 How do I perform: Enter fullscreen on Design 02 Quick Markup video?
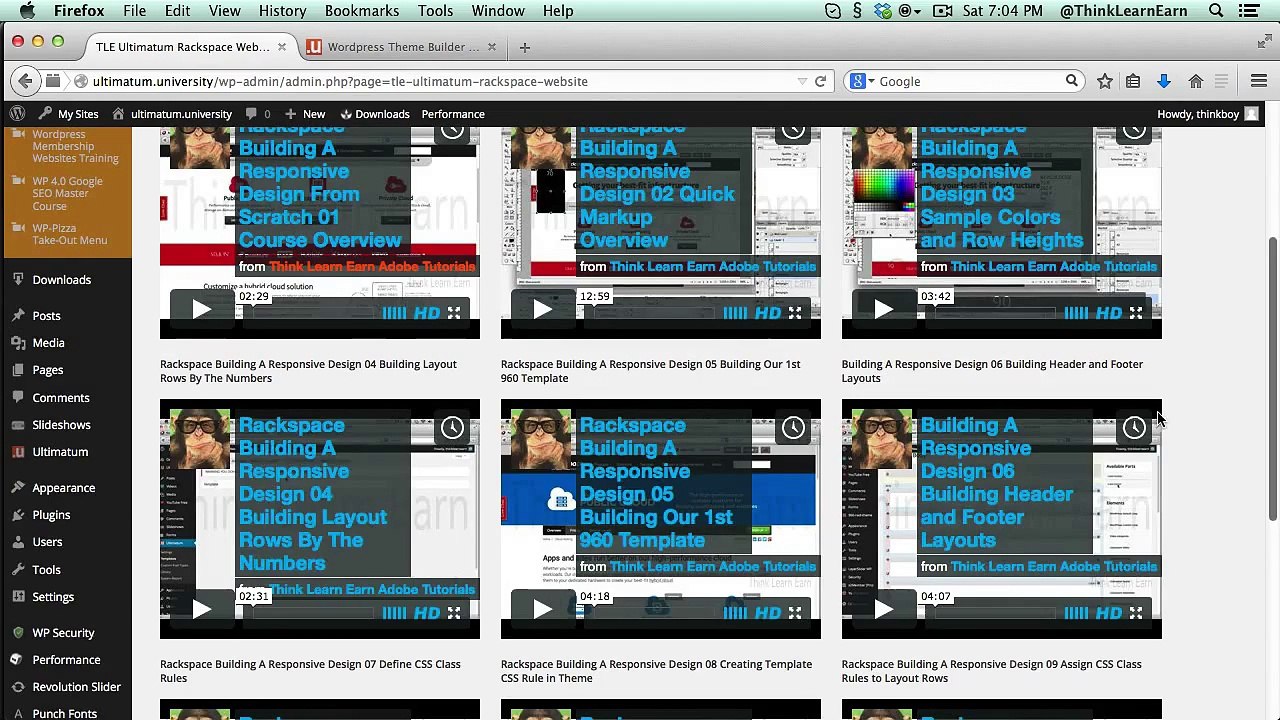coord(795,313)
